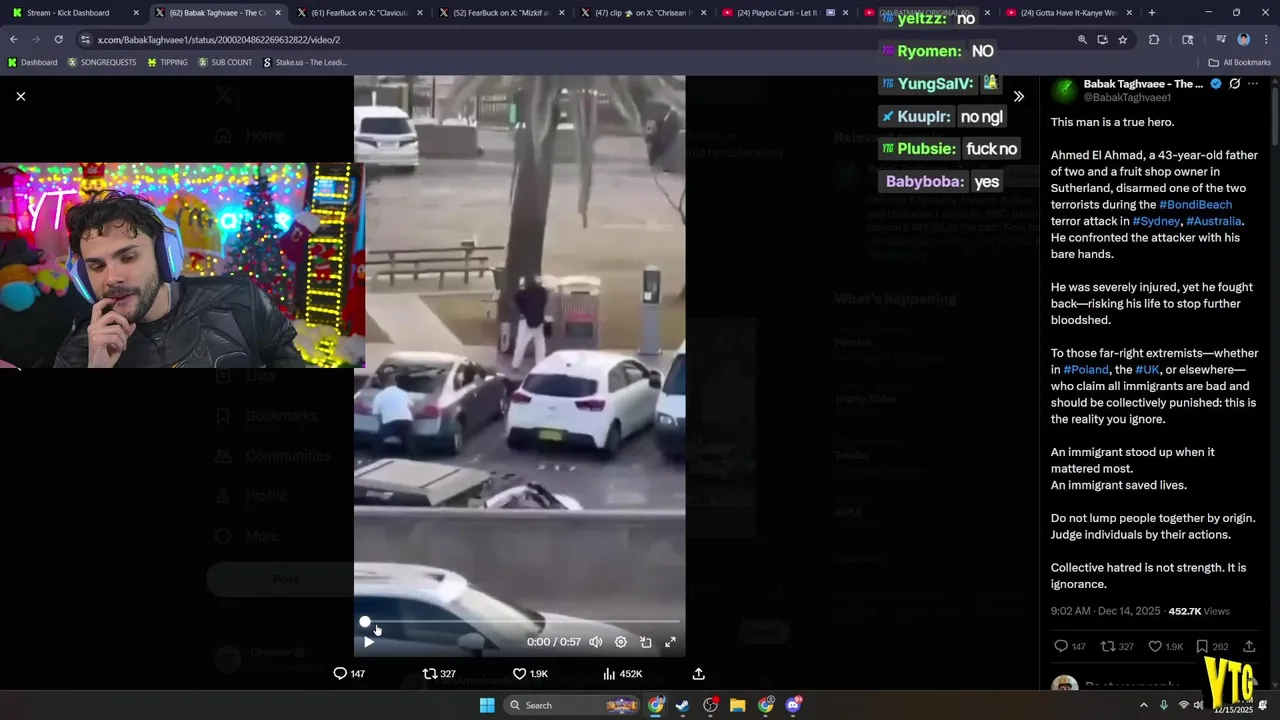Bookmark this page with the star icon
This screenshot has width=1280, height=720.
[x=1123, y=40]
